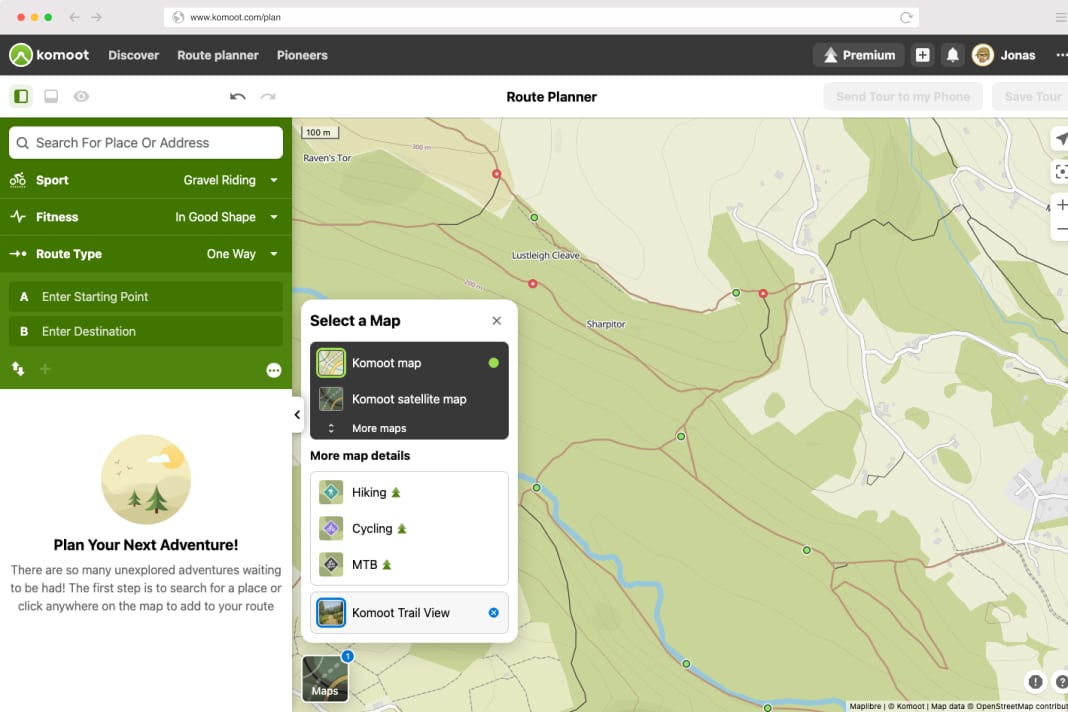Add another waypoint with the plus icon

coord(45,369)
